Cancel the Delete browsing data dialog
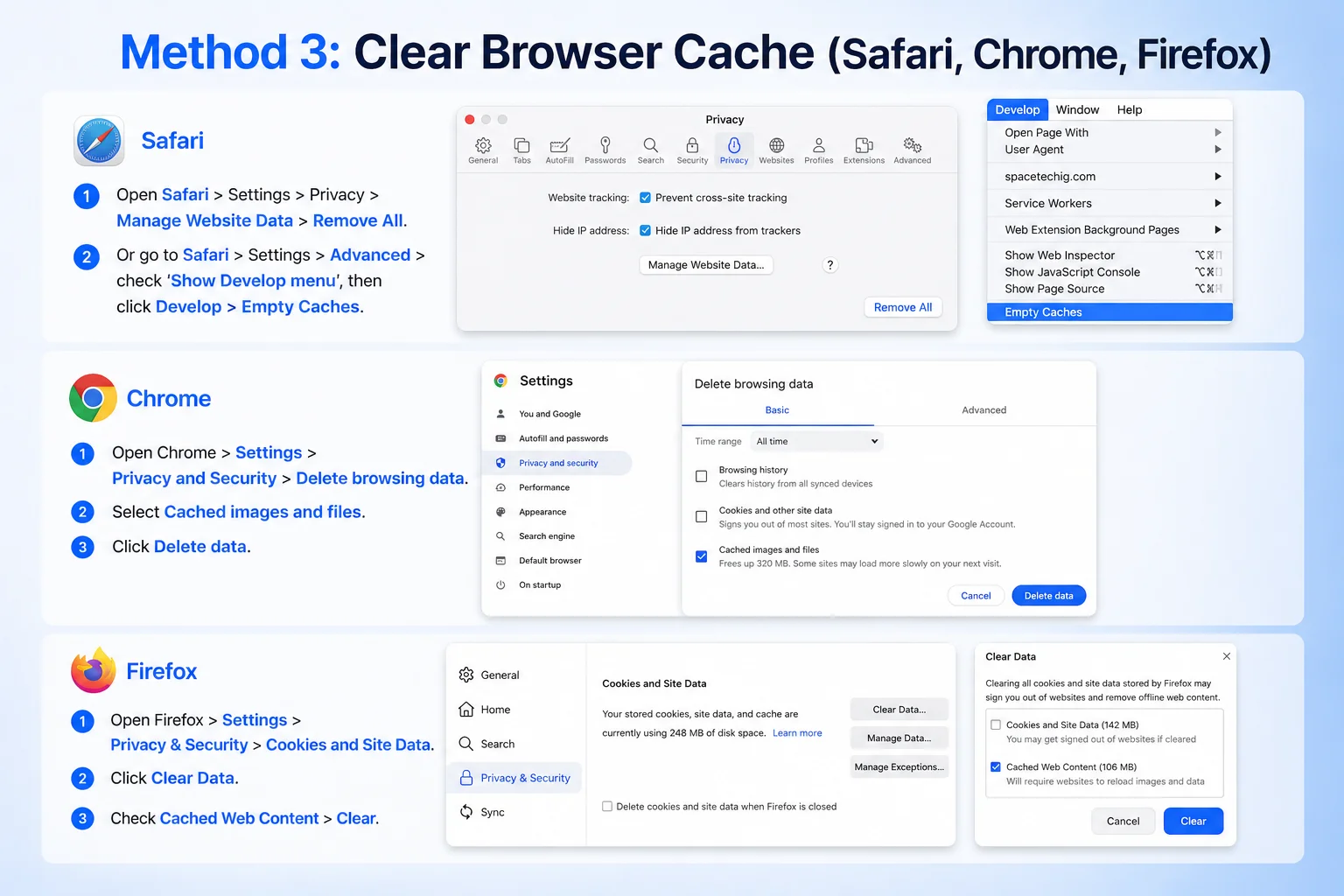This screenshot has height=896, width=1344. coord(976,596)
